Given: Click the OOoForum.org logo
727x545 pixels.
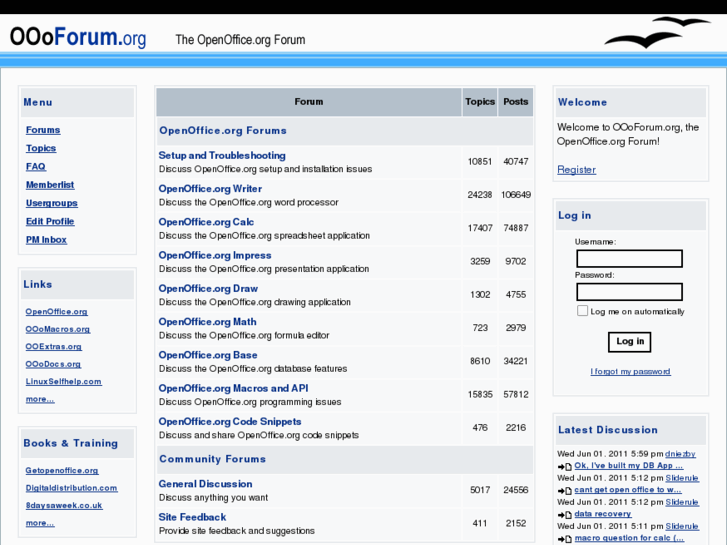Looking at the screenshot, I should coord(78,37).
